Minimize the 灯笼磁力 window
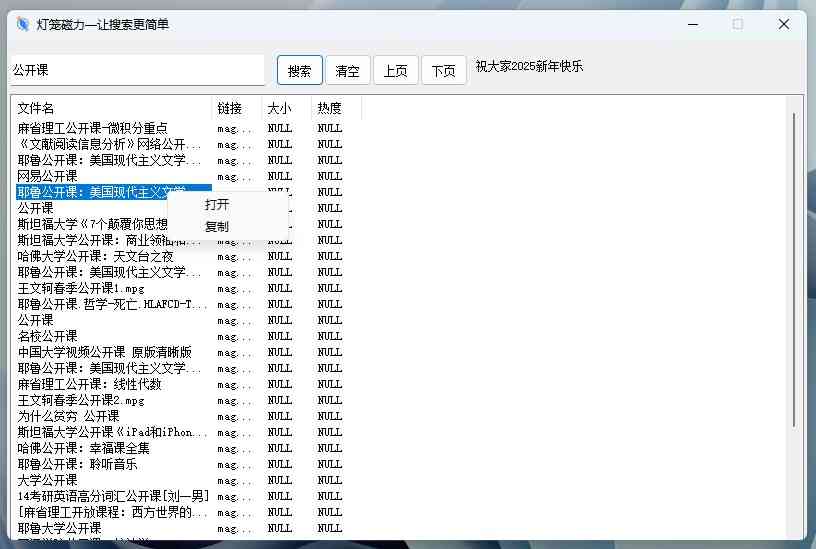This screenshot has width=816, height=549. [693, 24]
